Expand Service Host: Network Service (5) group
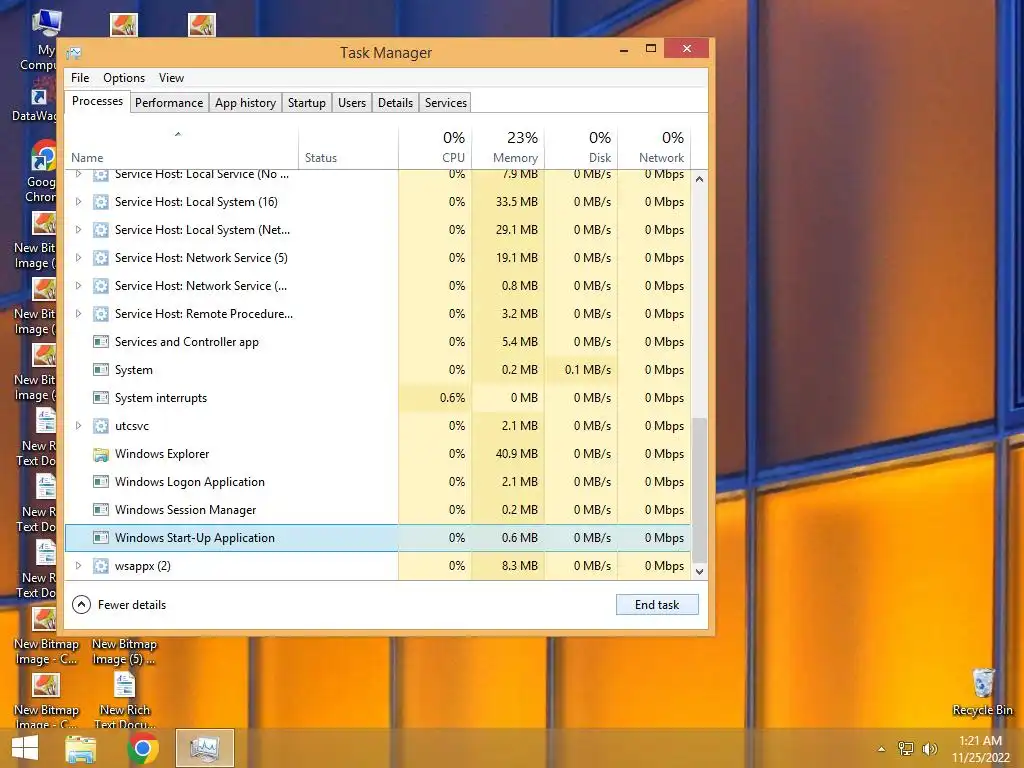Image resolution: width=1024 pixels, height=768 pixels. tap(78, 258)
